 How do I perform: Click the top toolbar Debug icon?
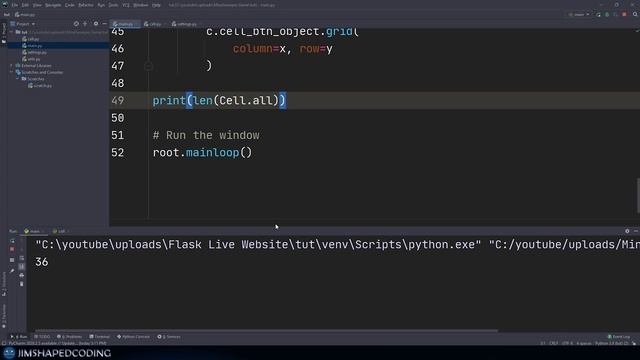[x=607, y=15]
